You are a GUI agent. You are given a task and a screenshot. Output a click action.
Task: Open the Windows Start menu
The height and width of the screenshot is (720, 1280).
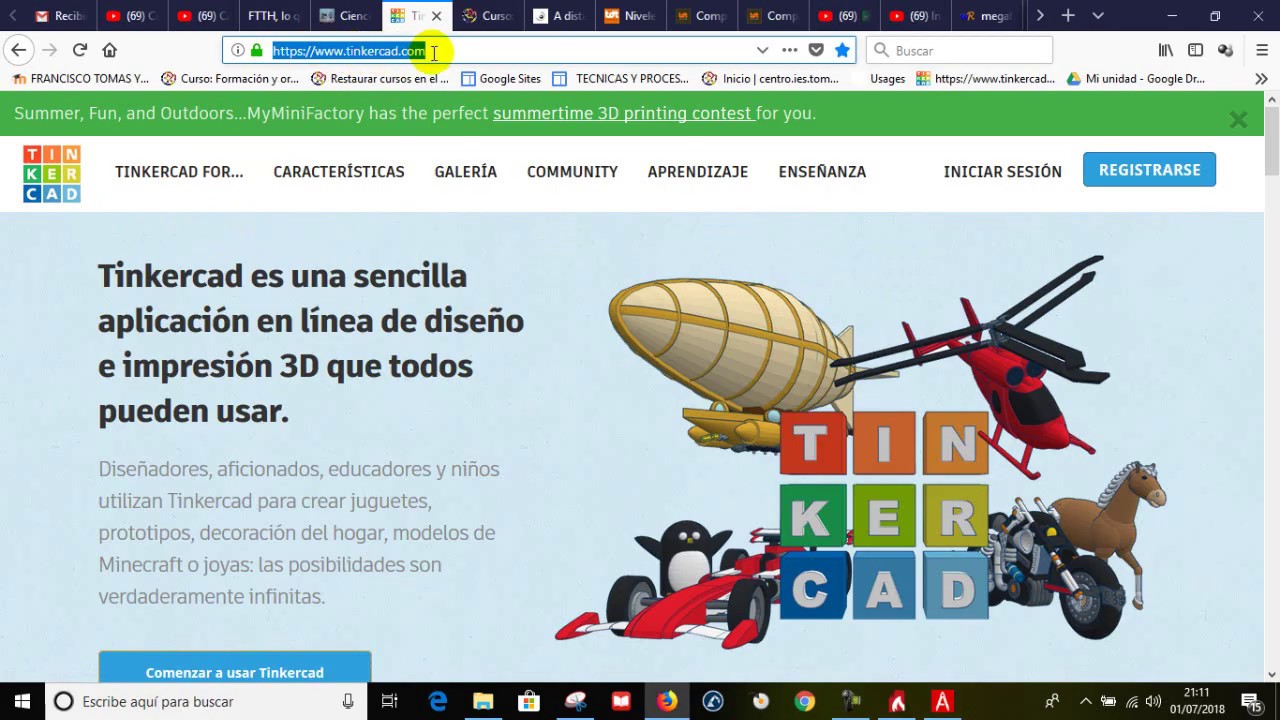coord(22,701)
